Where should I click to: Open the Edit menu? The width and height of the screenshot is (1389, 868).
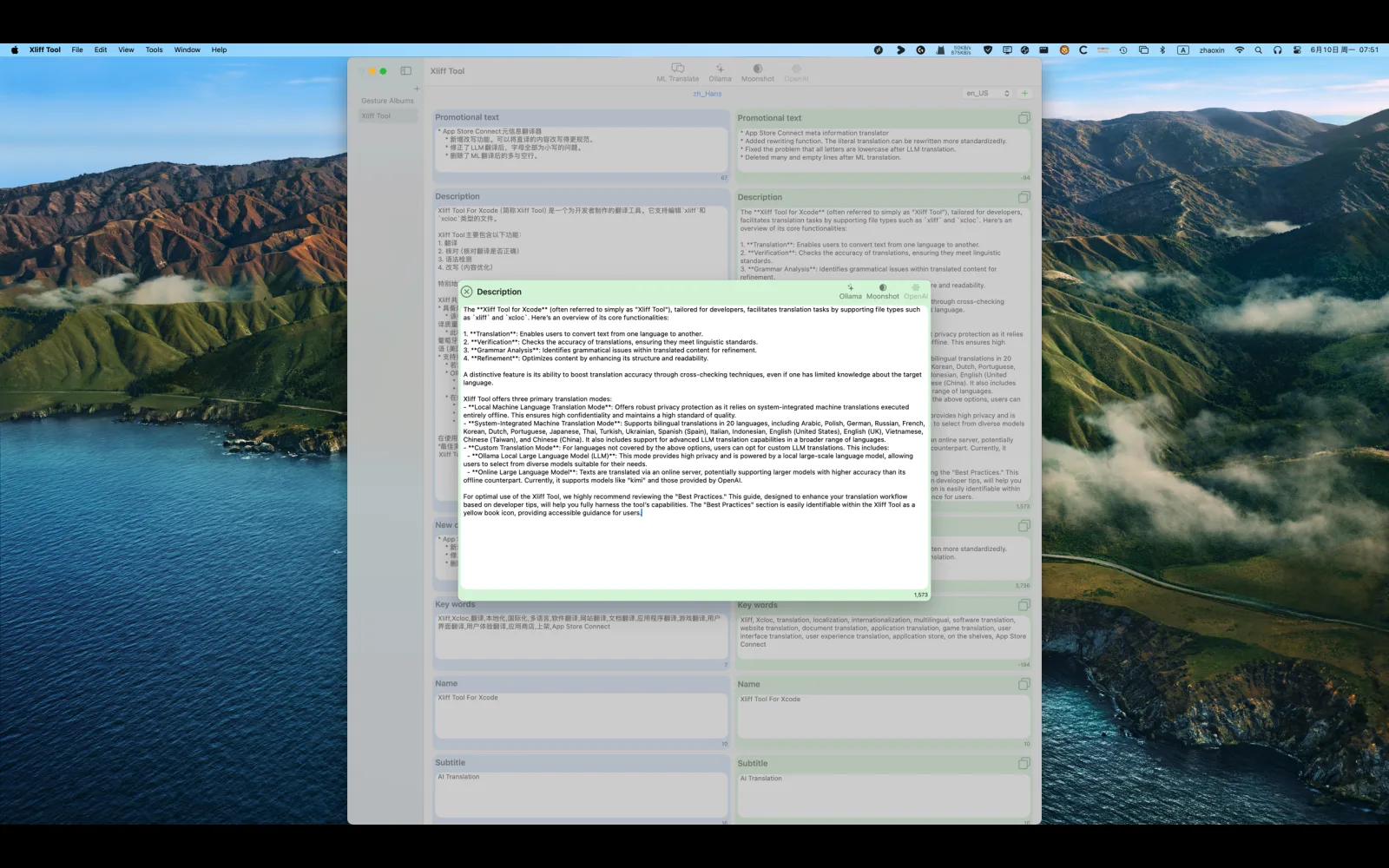coord(101,49)
